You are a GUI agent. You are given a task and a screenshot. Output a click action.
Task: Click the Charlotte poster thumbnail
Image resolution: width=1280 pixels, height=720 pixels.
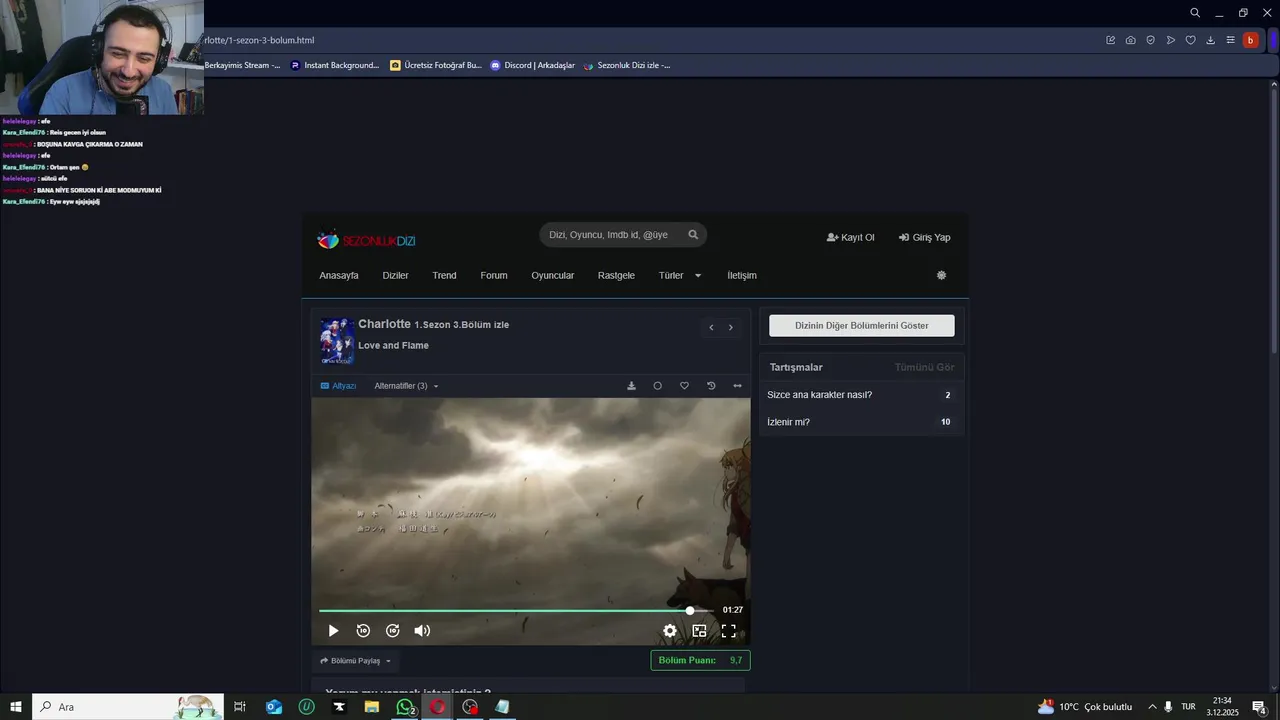coord(337,341)
